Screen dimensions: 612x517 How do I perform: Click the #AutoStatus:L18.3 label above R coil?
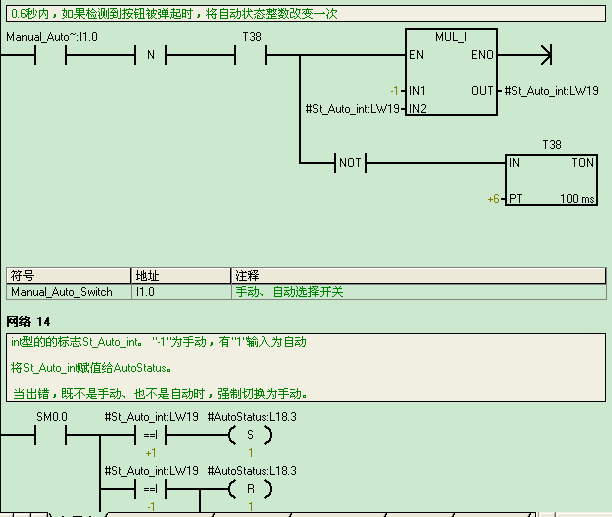pos(252,471)
